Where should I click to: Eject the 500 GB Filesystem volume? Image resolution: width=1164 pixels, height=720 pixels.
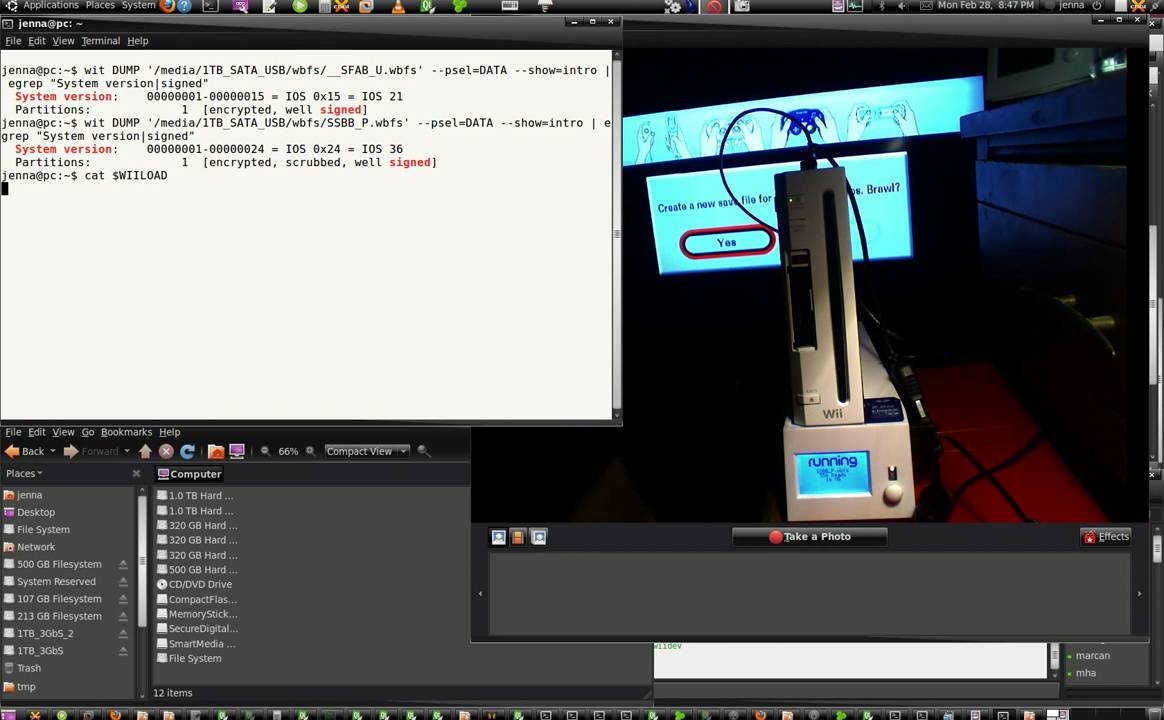tap(123, 564)
